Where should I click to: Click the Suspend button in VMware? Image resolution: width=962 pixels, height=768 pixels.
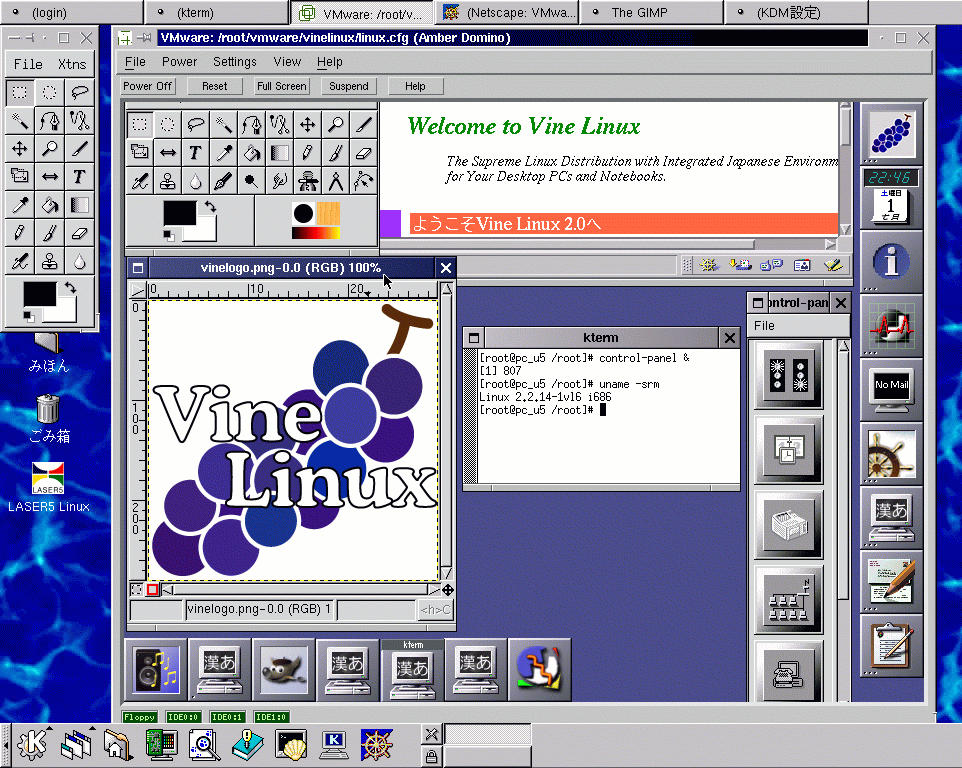click(348, 86)
